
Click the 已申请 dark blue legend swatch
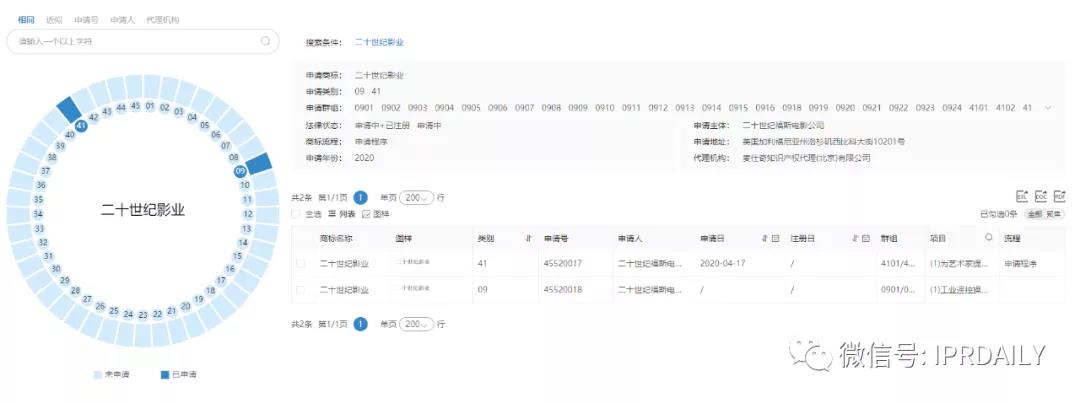coord(164,375)
